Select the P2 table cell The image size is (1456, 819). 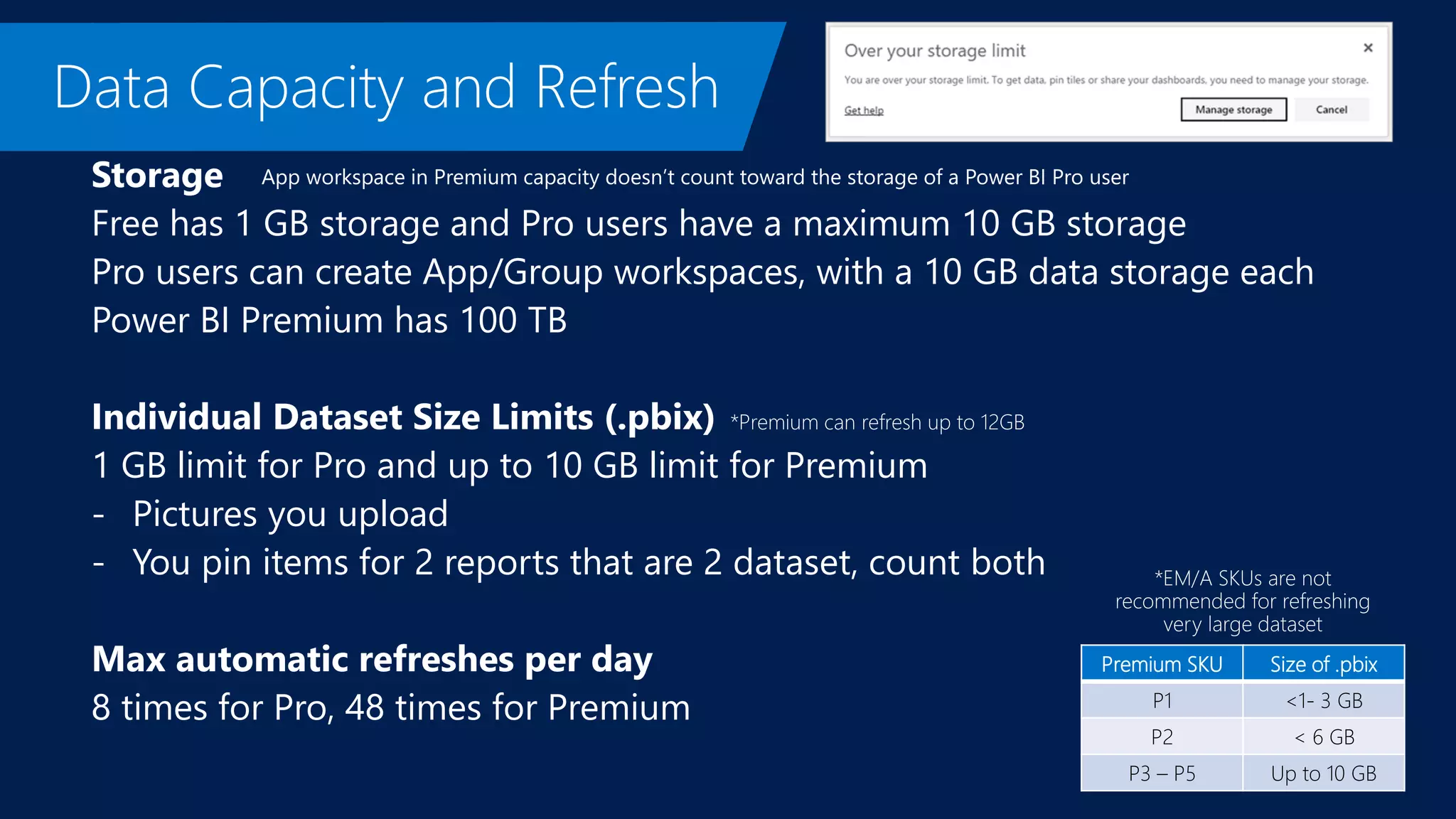(x=1162, y=737)
